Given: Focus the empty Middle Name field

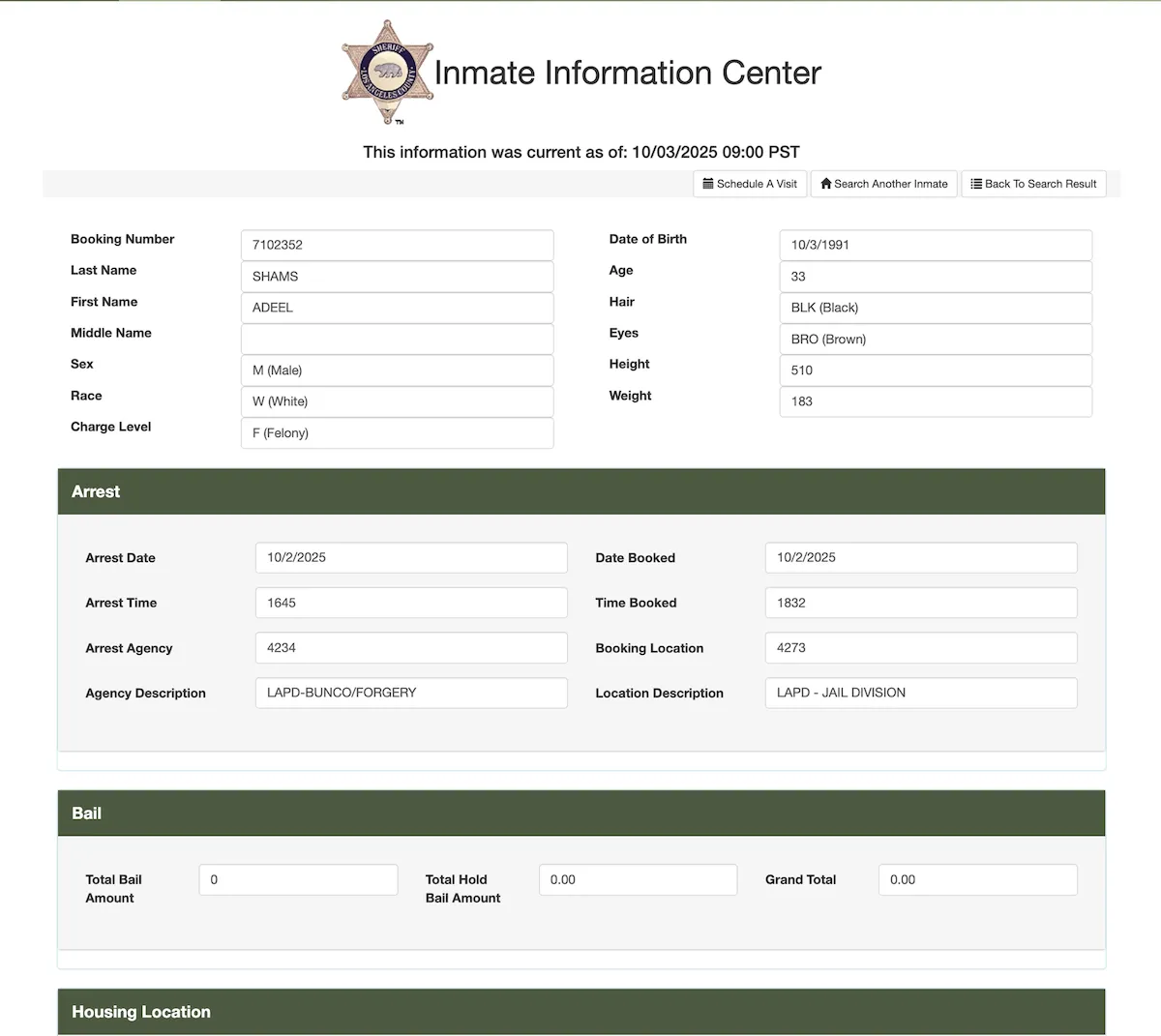Looking at the screenshot, I should click(x=397, y=339).
